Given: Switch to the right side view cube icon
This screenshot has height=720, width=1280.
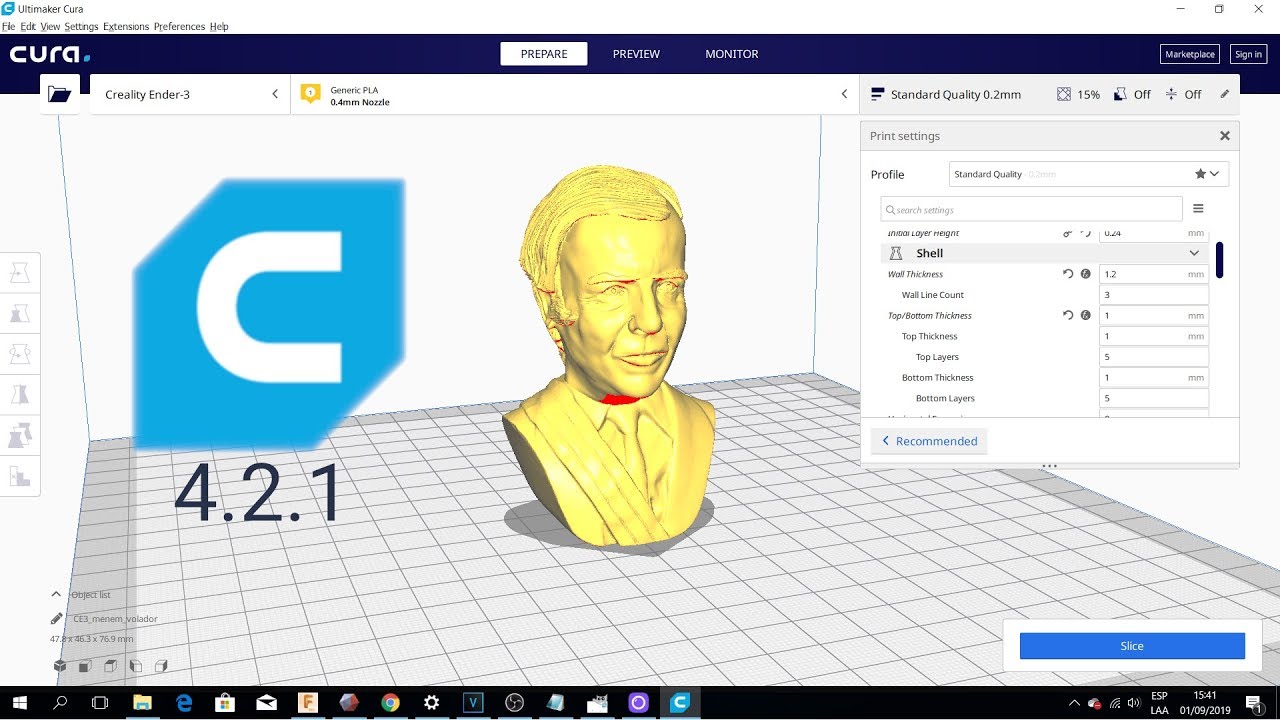Looking at the screenshot, I should click(x=160, y=666).
